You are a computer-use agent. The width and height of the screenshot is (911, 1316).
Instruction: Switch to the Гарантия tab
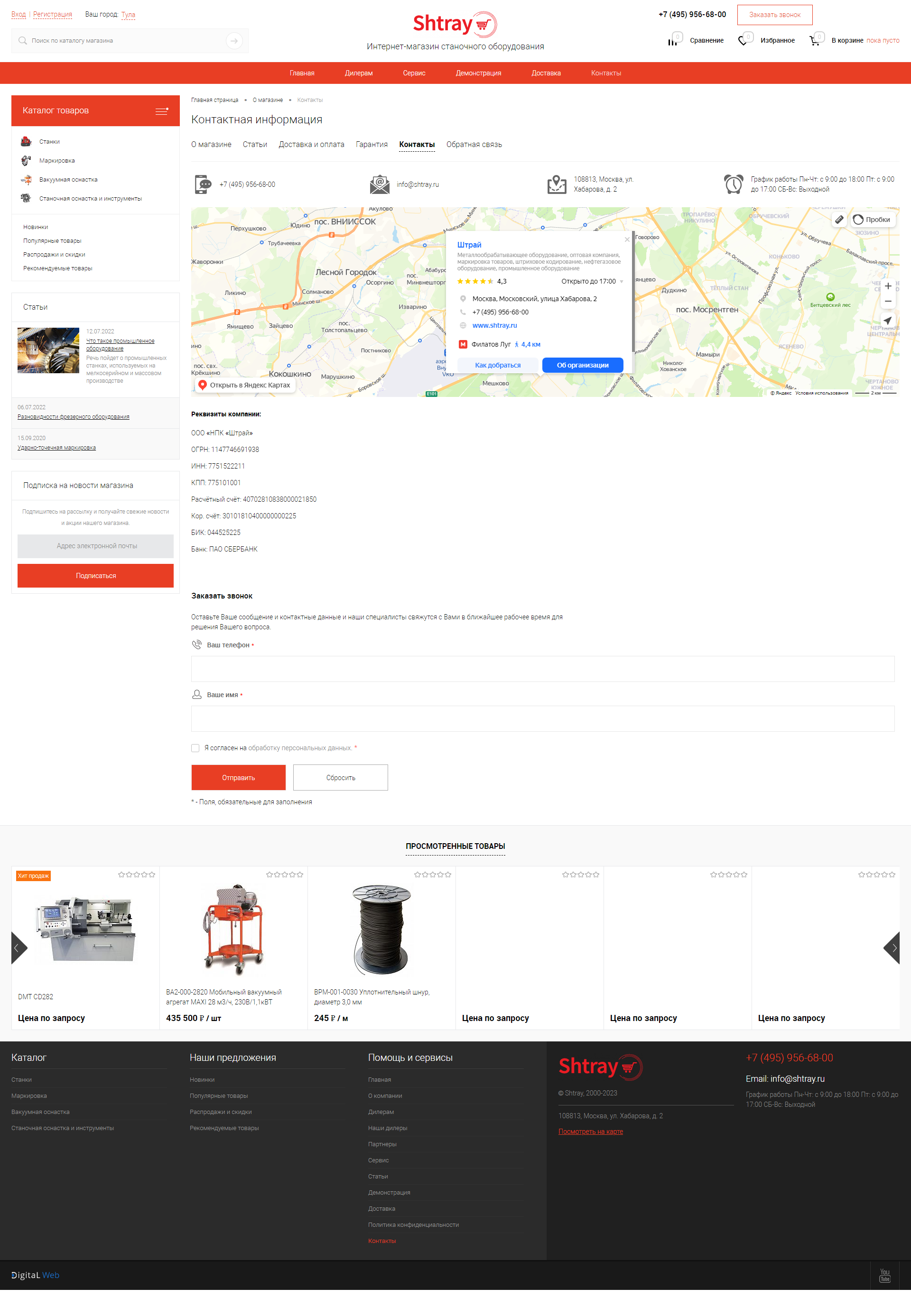[x=372, y=144]
